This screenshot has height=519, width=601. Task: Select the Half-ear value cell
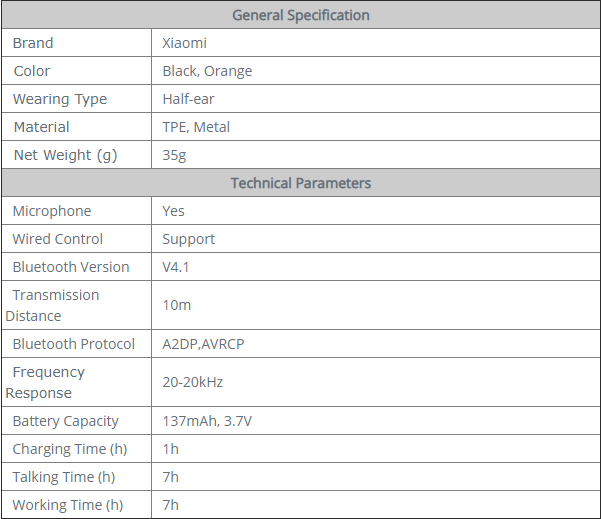376,99
